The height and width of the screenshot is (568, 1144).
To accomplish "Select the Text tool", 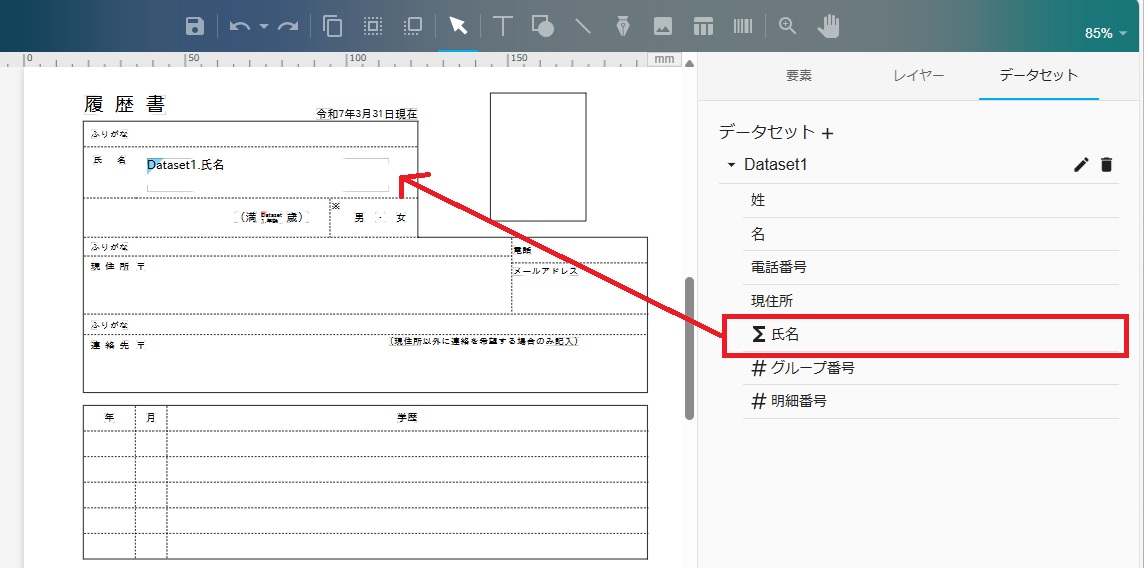I will pos(503,27).
